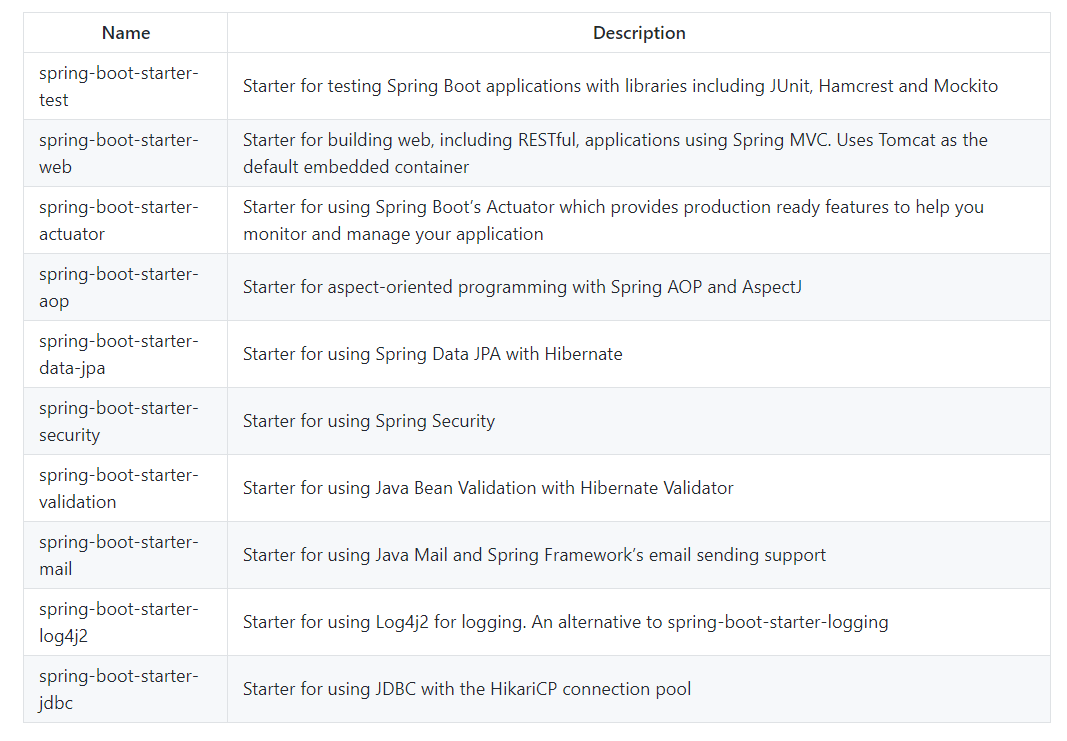The width and height of the screenshot is (1067, 741).
Task: Click the Name column header
Action: point(126,33)
